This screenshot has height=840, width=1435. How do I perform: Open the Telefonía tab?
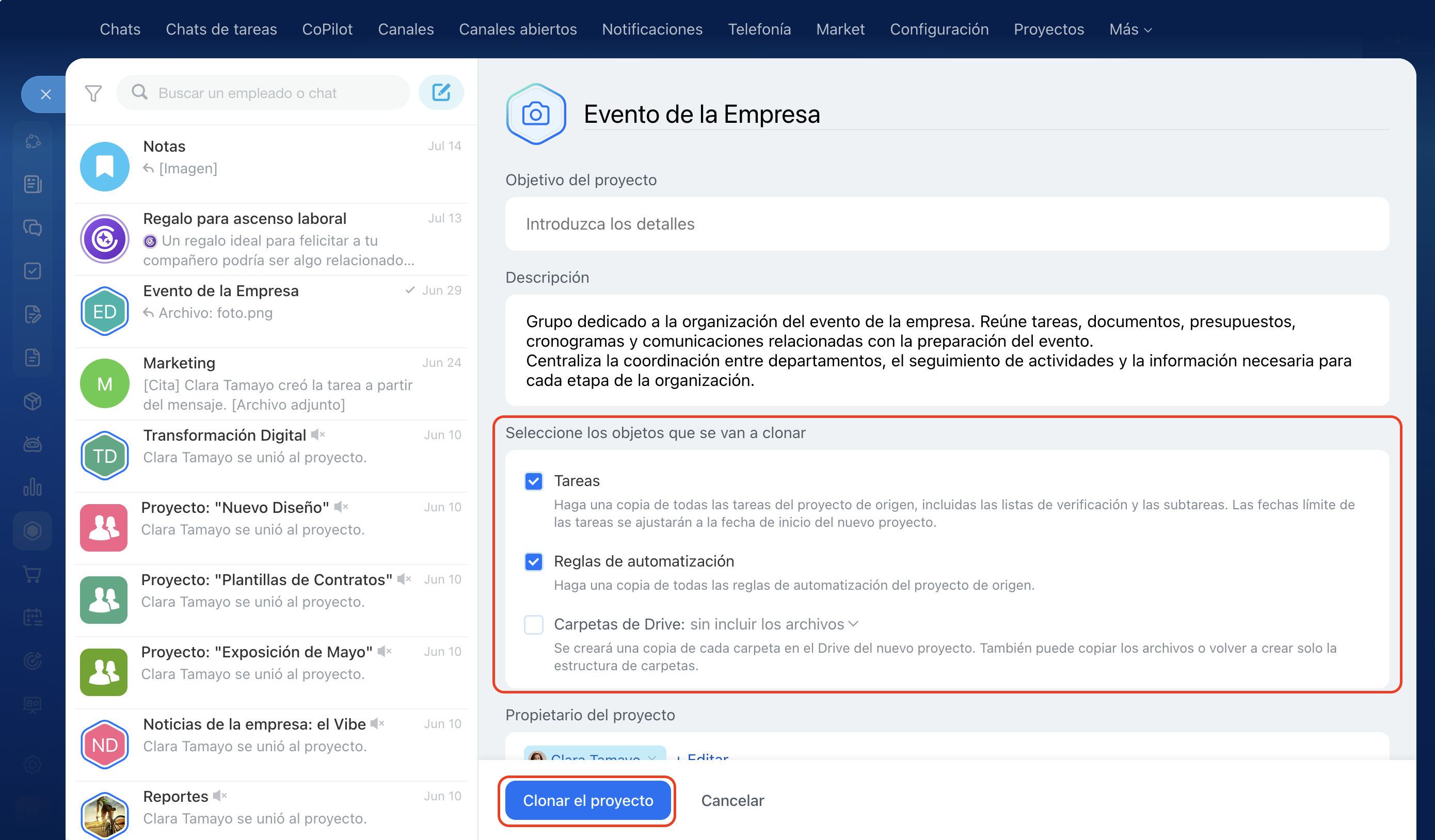click(760, 29)
